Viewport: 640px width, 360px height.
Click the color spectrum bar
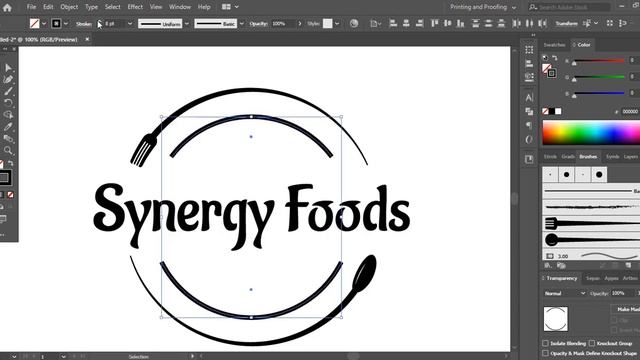click(x=591, y=133)
